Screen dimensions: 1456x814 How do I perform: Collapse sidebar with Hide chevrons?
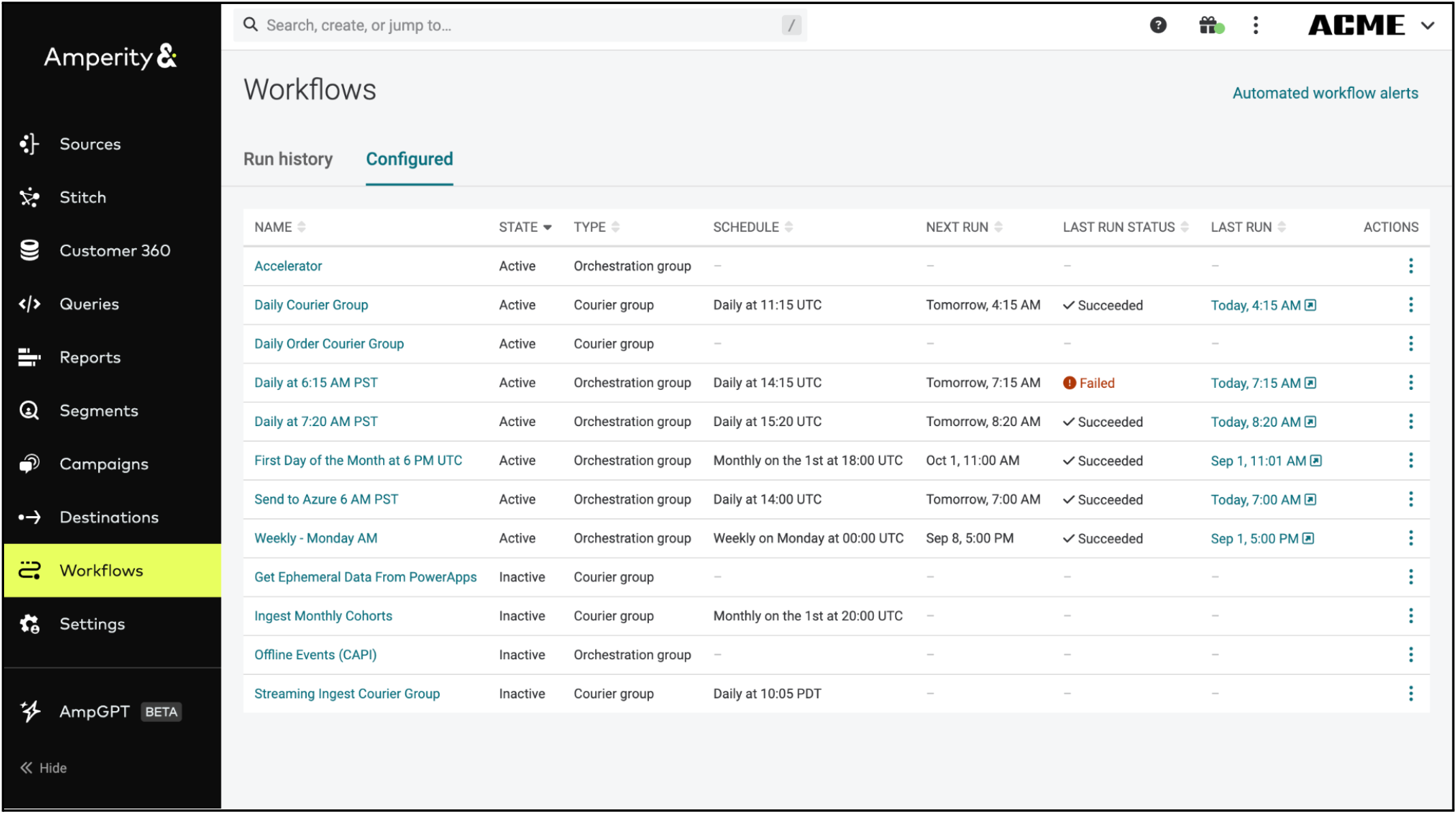click(26, 768)
